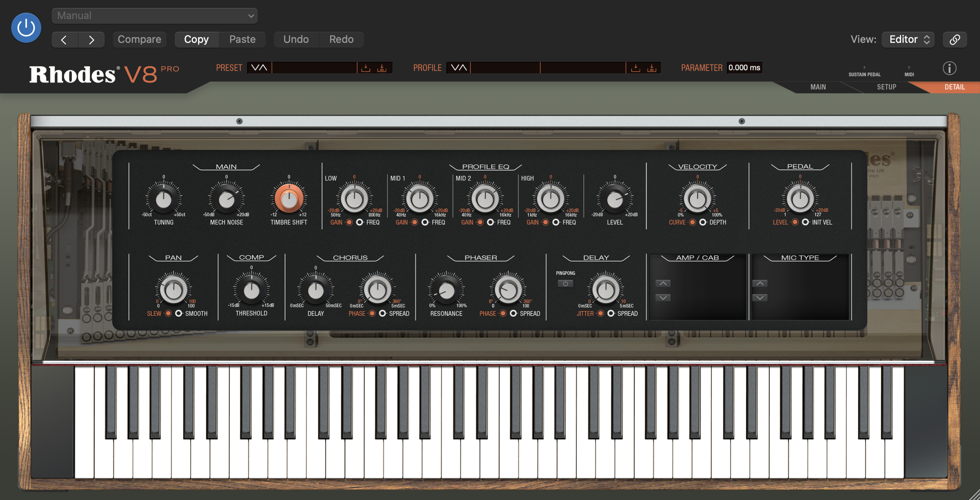The image size is (980, 500).
Task: Click the DELAY jitter knob
Action: [x=605, y=290]
